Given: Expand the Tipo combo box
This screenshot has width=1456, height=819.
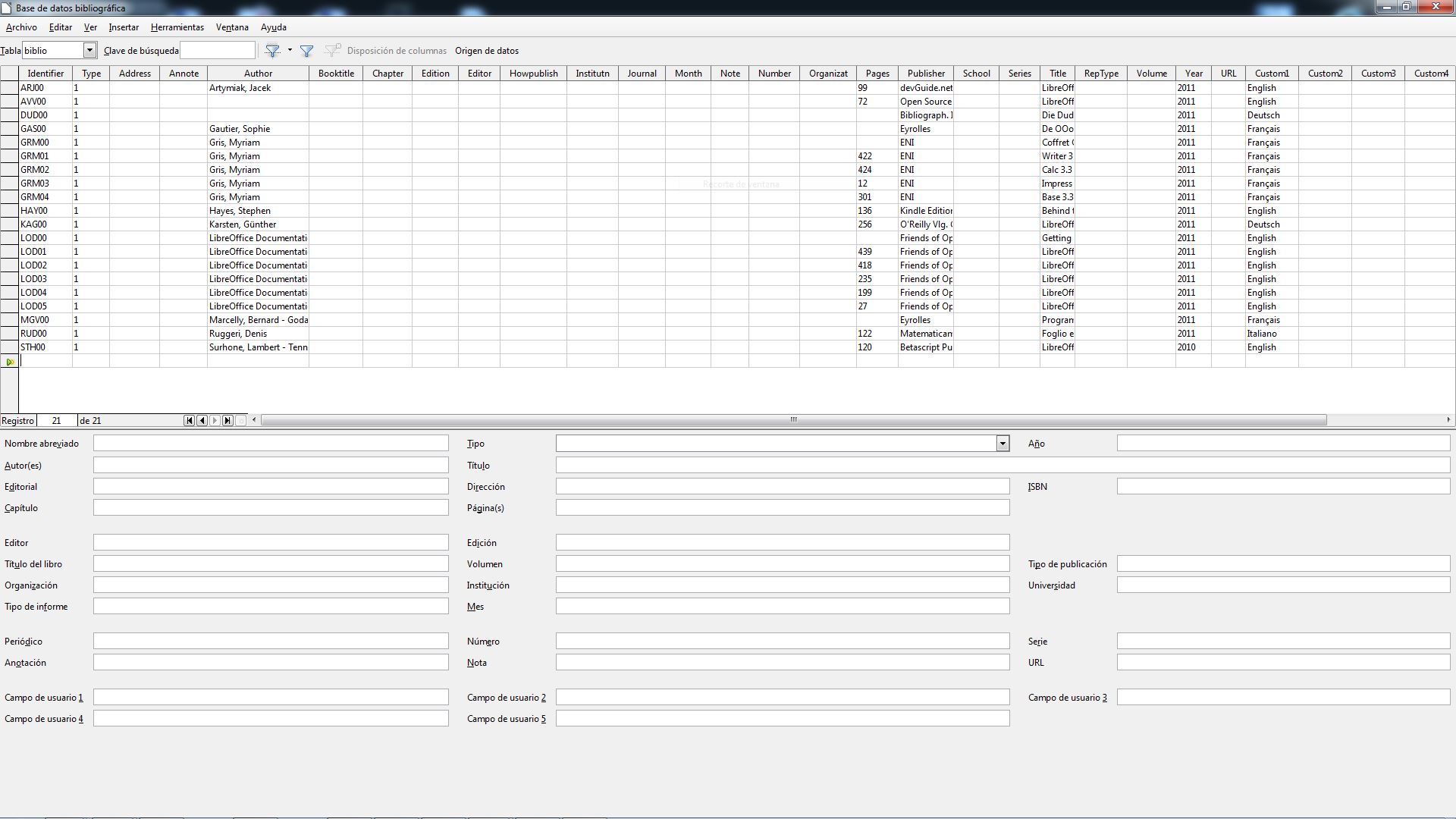Looking at the screenshot, I should [x=1001, y=443].
